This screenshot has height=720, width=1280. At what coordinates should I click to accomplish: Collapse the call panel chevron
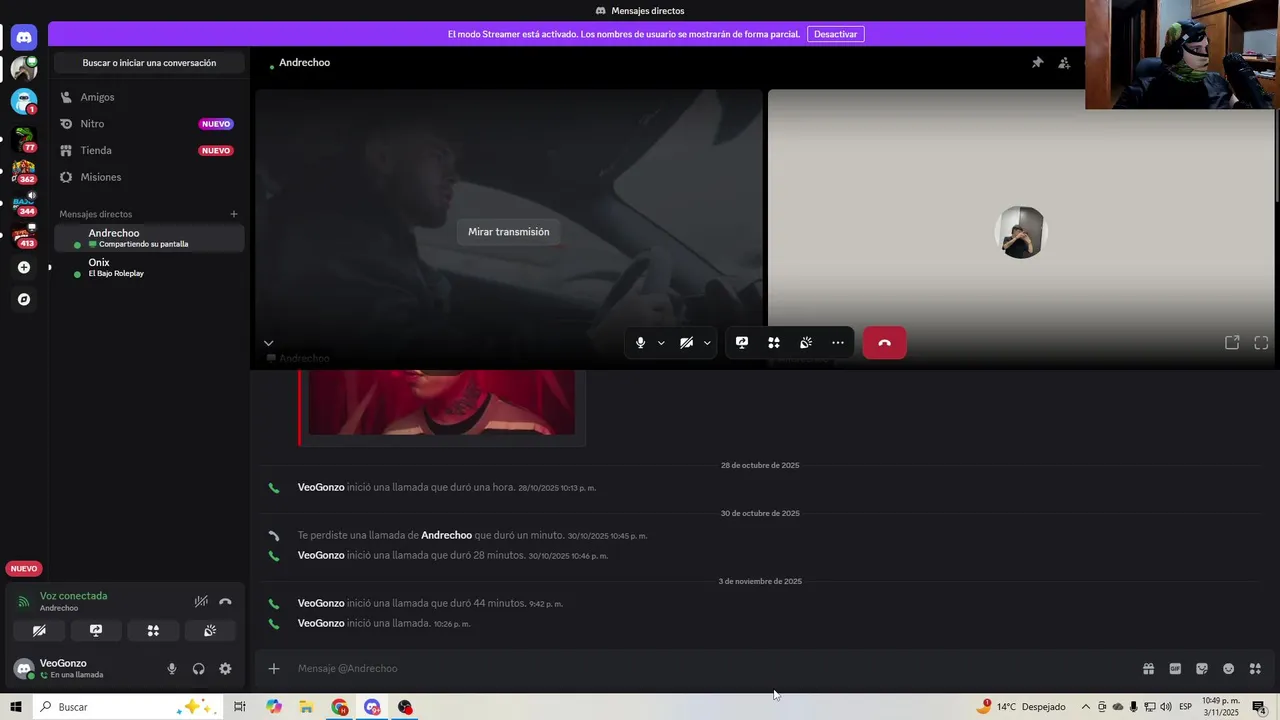pyautogui.click(x=268, y=343)
